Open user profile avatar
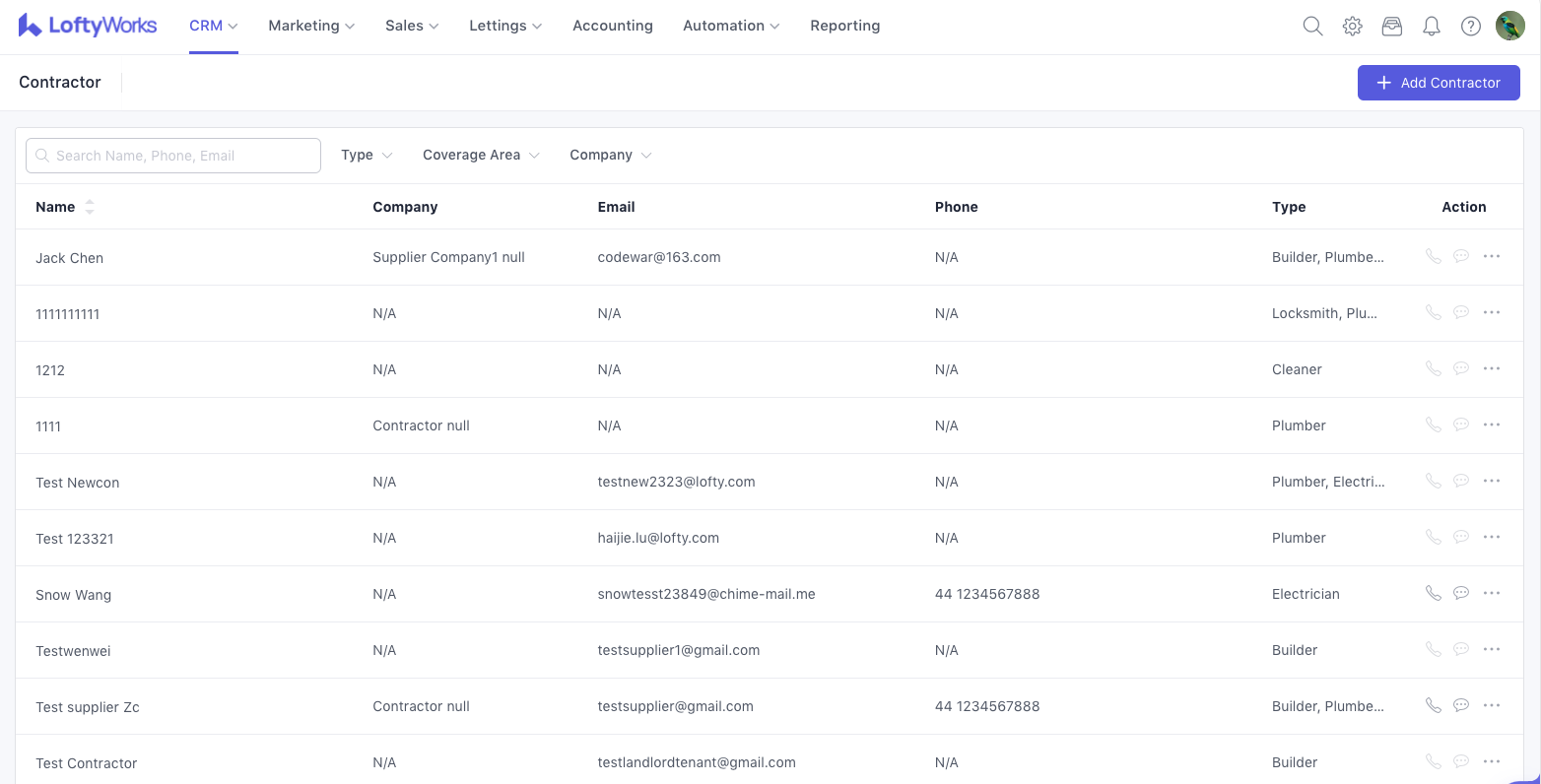 tap(1509, 27)
